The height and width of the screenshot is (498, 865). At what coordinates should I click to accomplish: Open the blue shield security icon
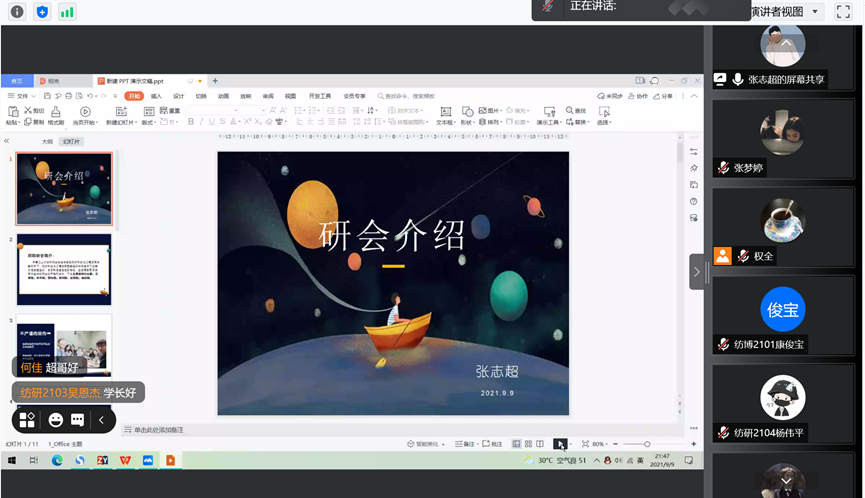coord(42,12)
